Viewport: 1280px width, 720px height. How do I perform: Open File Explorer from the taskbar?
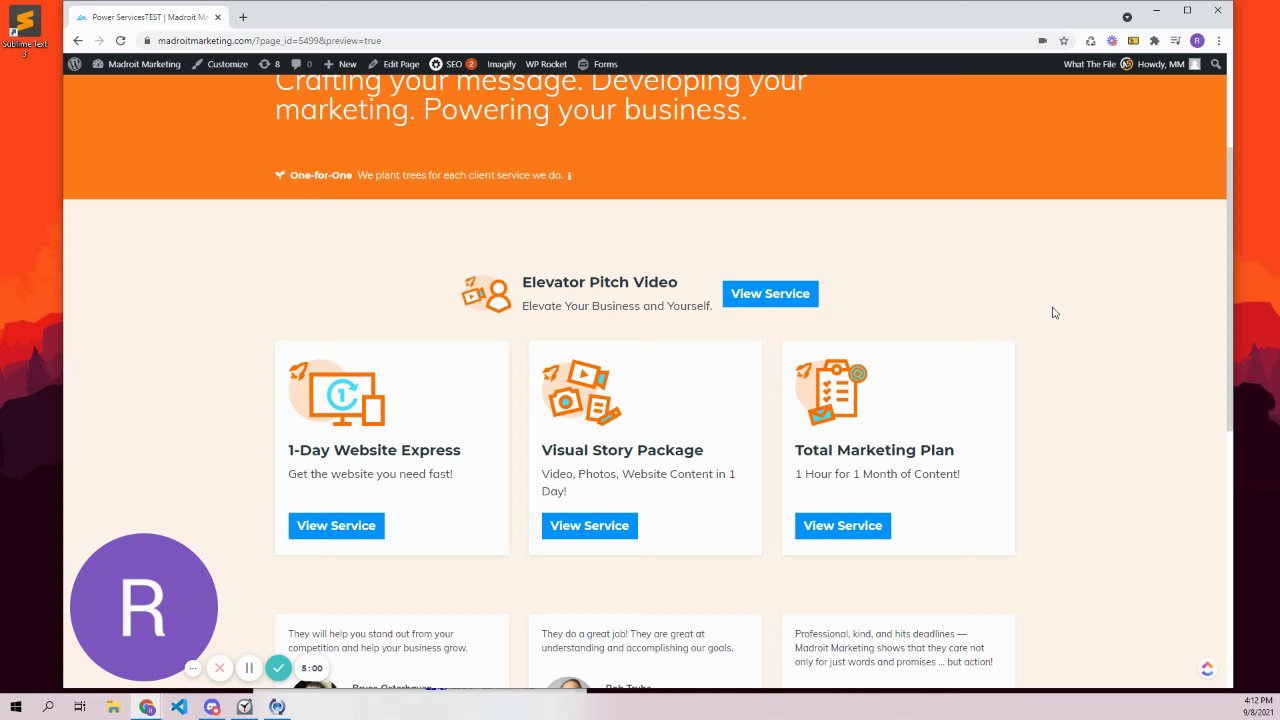(x=114, y=707)
